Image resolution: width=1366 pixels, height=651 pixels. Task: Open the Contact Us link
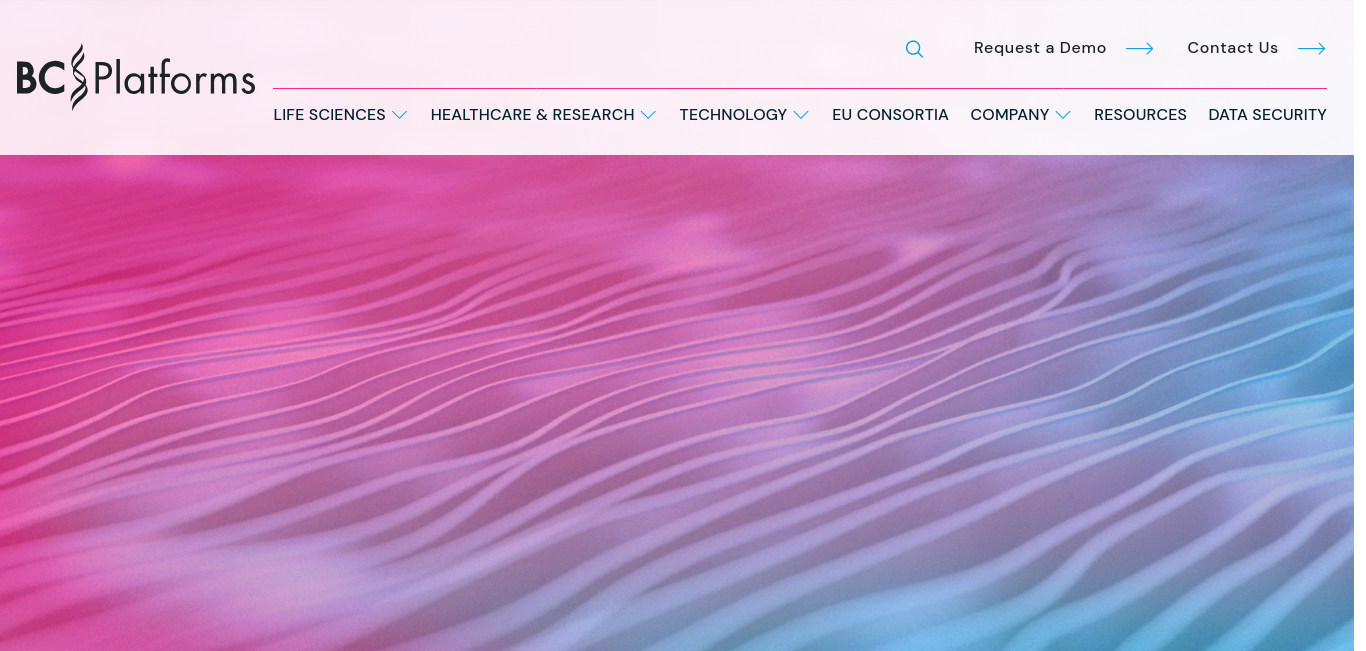pyautogui.click(x=1233, y=48)
